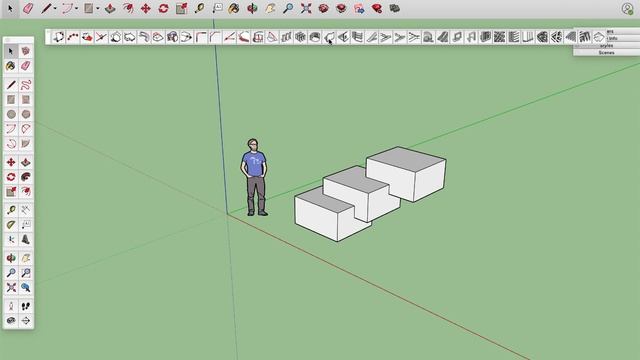Activate Push/Pull in the left palette
The image size is (640, 360).
pos(26,162)
